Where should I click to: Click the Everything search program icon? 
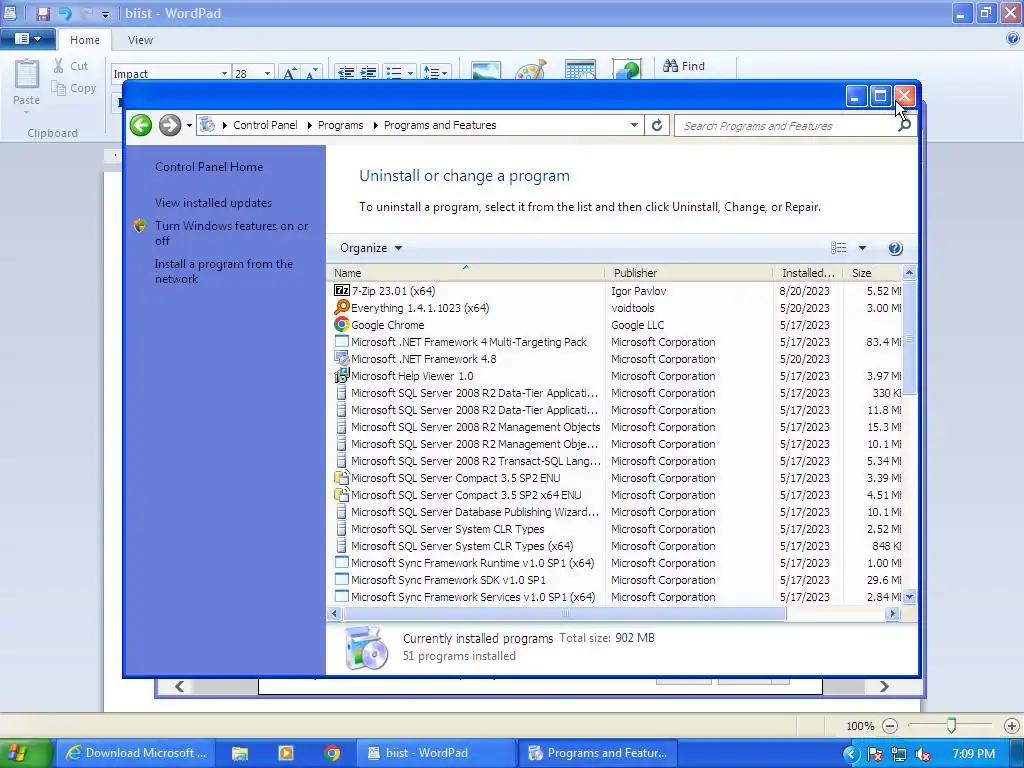click(342, 308)
